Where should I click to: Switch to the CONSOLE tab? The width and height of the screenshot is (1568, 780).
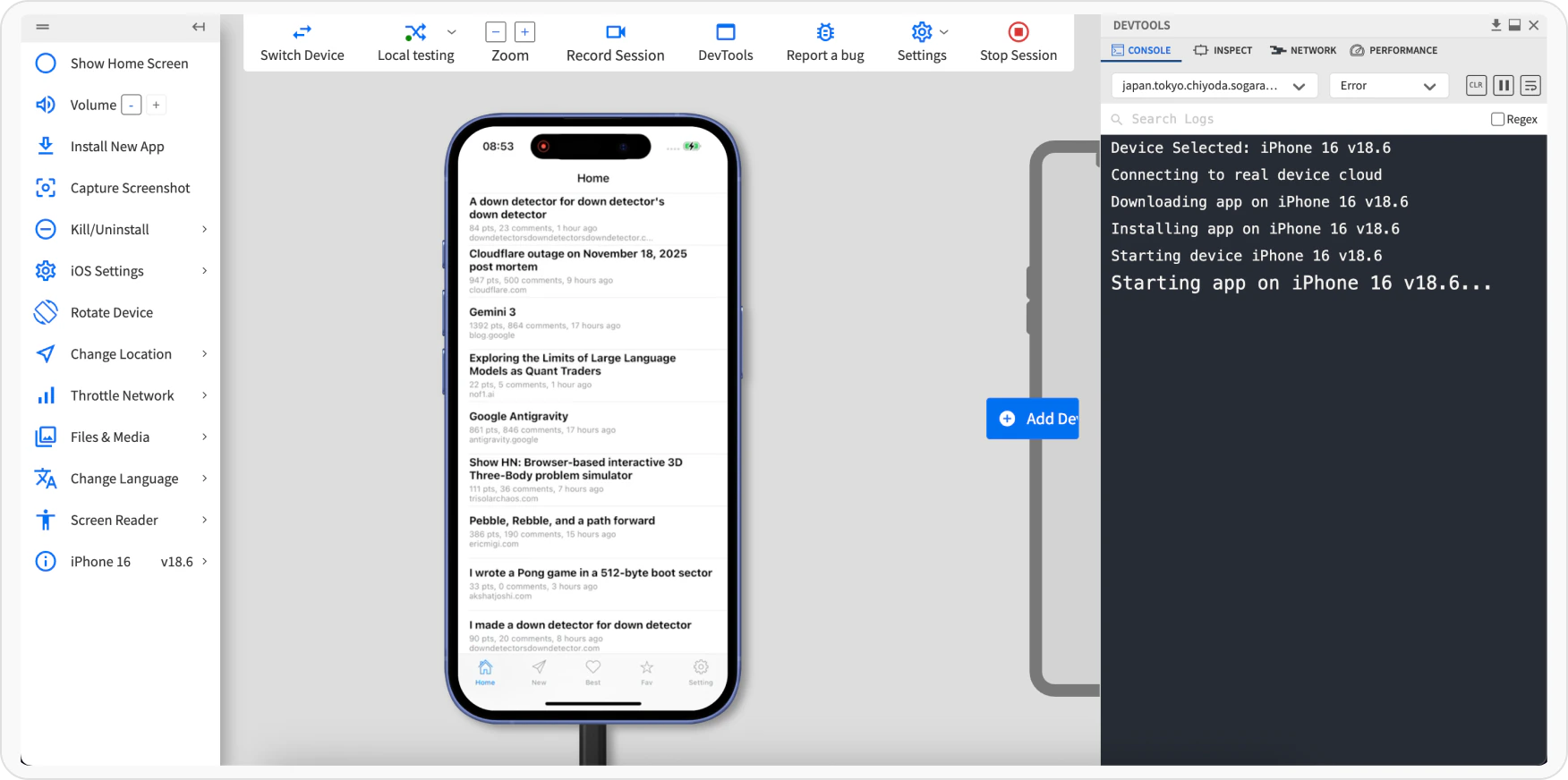[x=1141, y=51]
